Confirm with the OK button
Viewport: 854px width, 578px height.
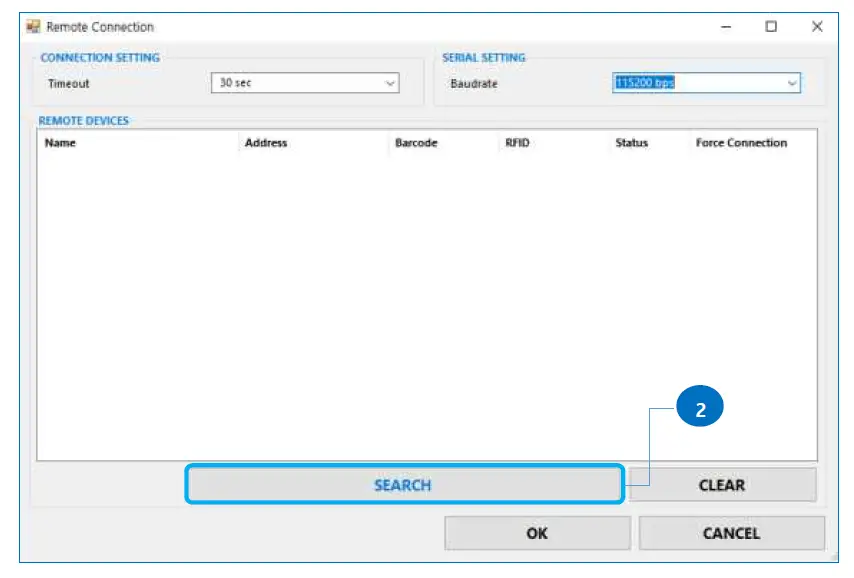click(x=537, y=533)
